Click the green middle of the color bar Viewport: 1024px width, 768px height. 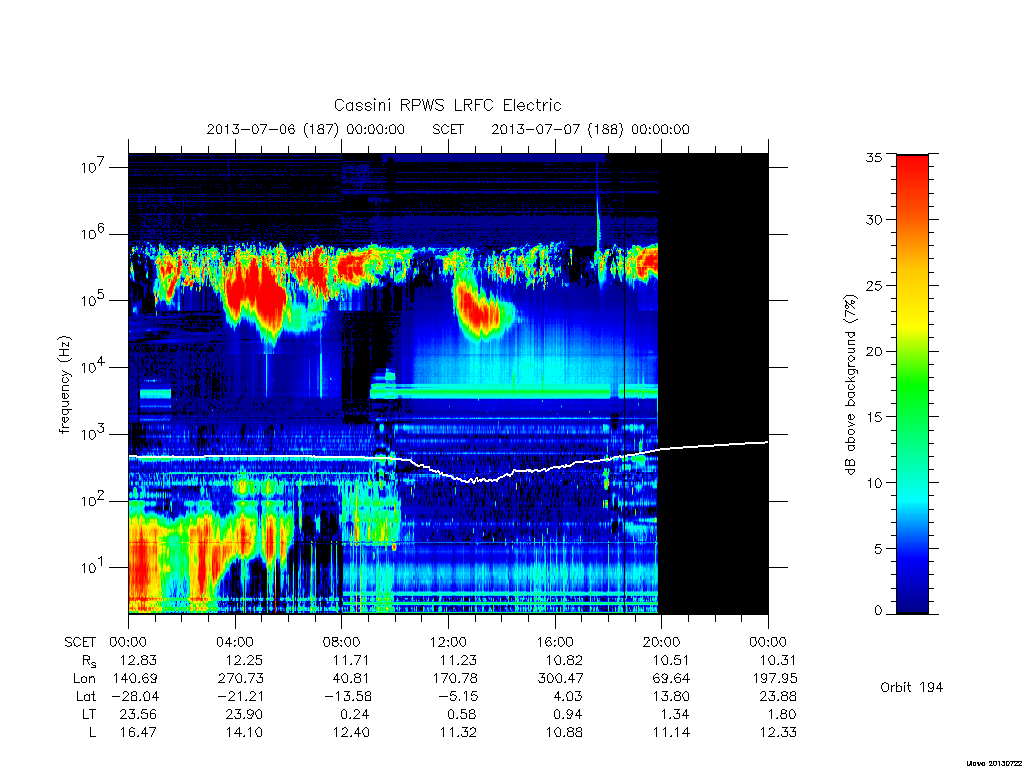click(912, 385)
